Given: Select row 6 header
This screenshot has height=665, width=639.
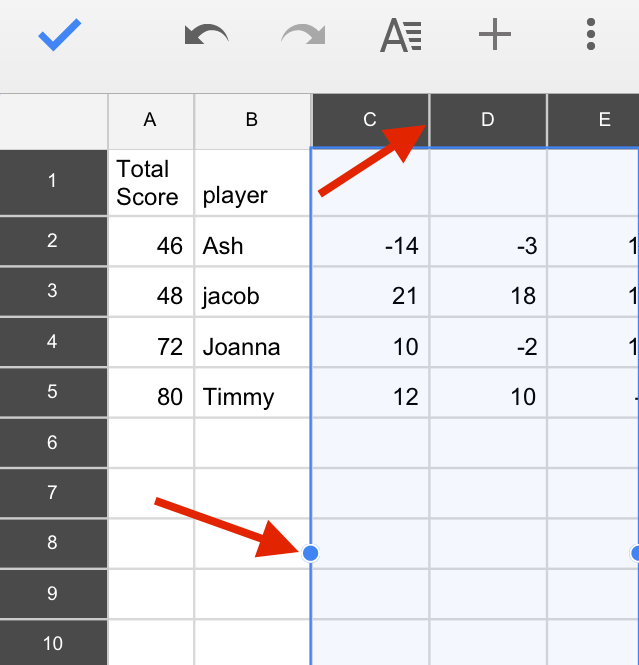Looking at the screenshot, I should [x=53, y=443].
